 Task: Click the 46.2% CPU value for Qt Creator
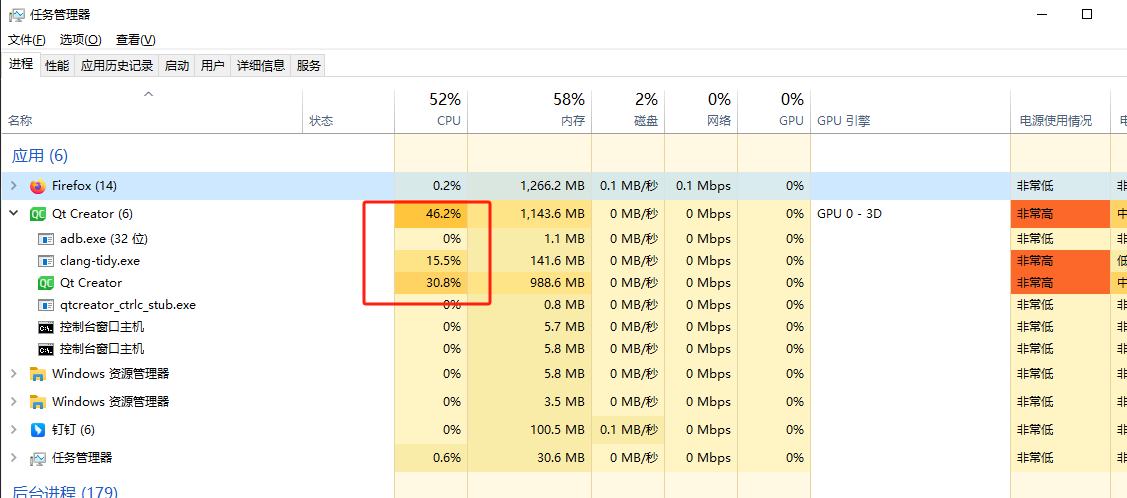[x=443, y=213]
